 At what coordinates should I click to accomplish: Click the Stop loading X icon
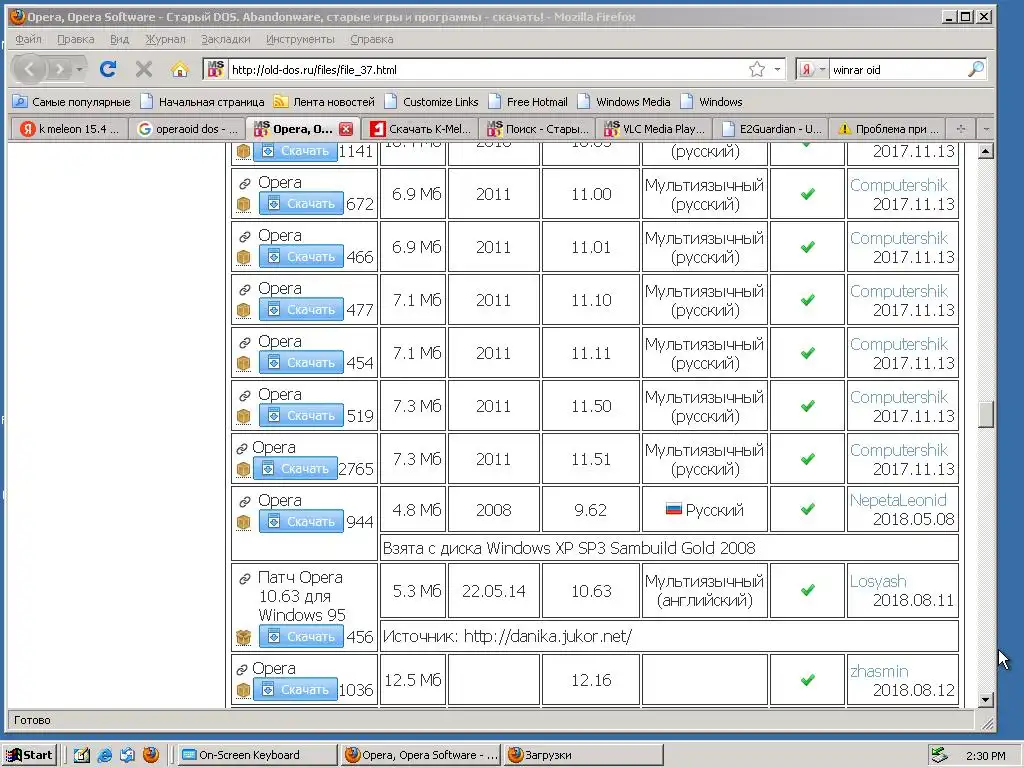(x=144, y=69)
